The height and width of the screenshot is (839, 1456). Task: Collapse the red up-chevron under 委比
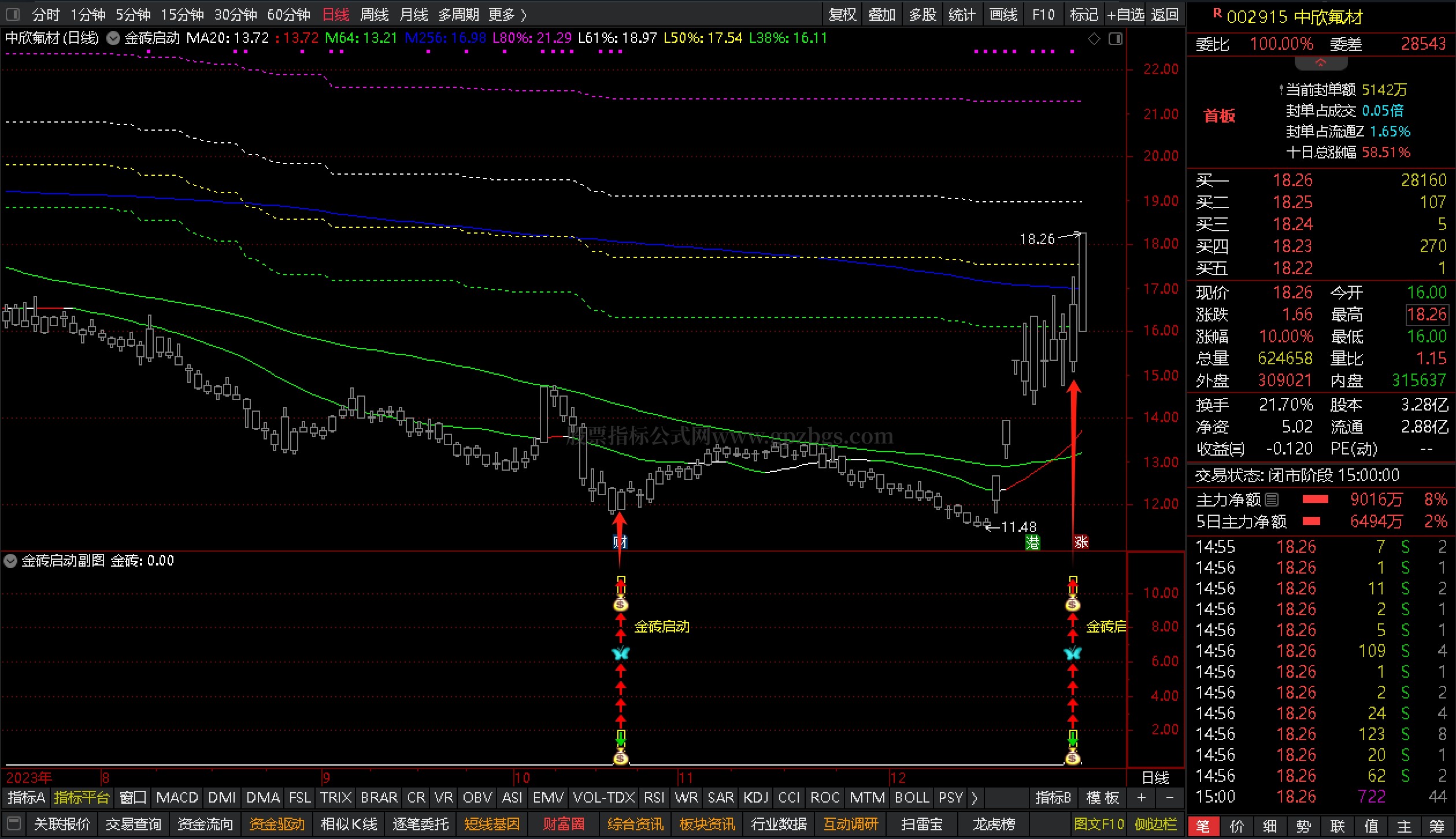click(x=1320, y=62)
